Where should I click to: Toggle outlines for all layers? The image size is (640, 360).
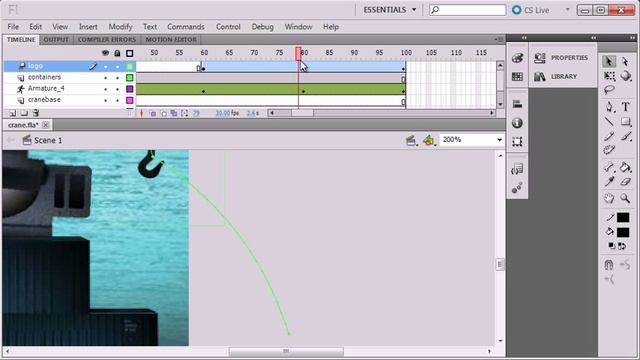tap(130, 53)
